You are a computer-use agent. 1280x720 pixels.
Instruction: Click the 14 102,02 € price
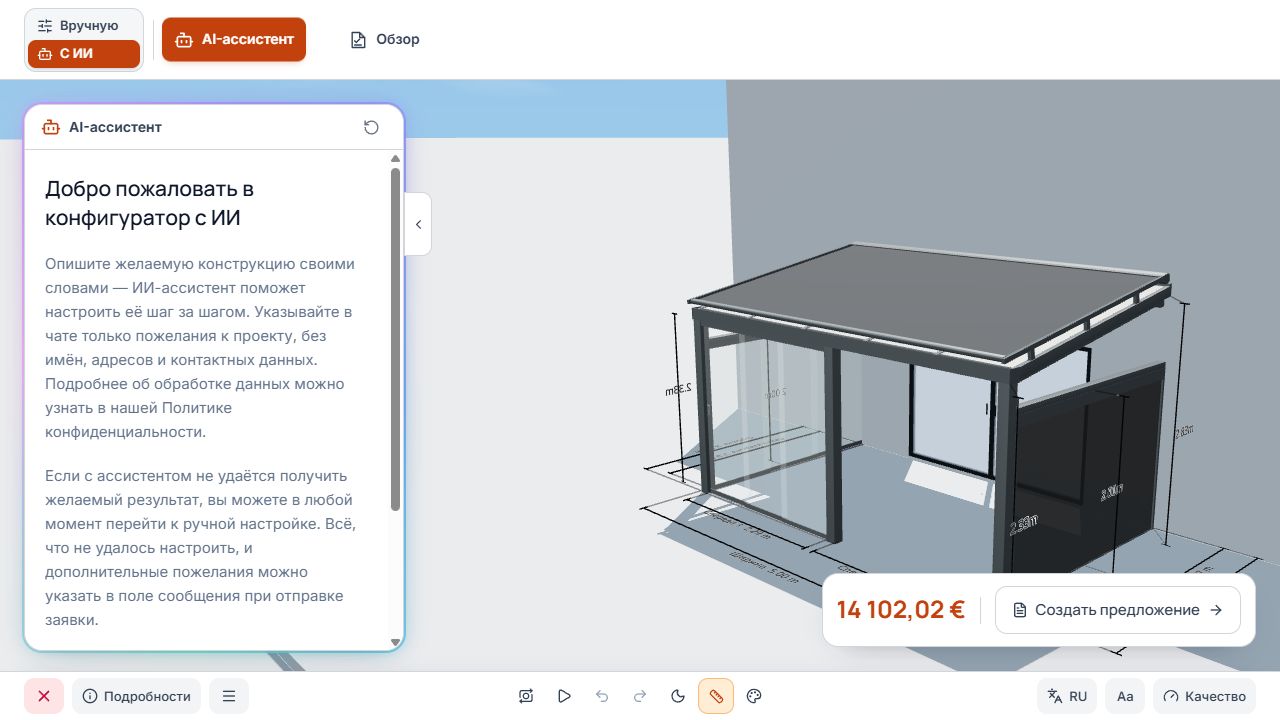901,610
